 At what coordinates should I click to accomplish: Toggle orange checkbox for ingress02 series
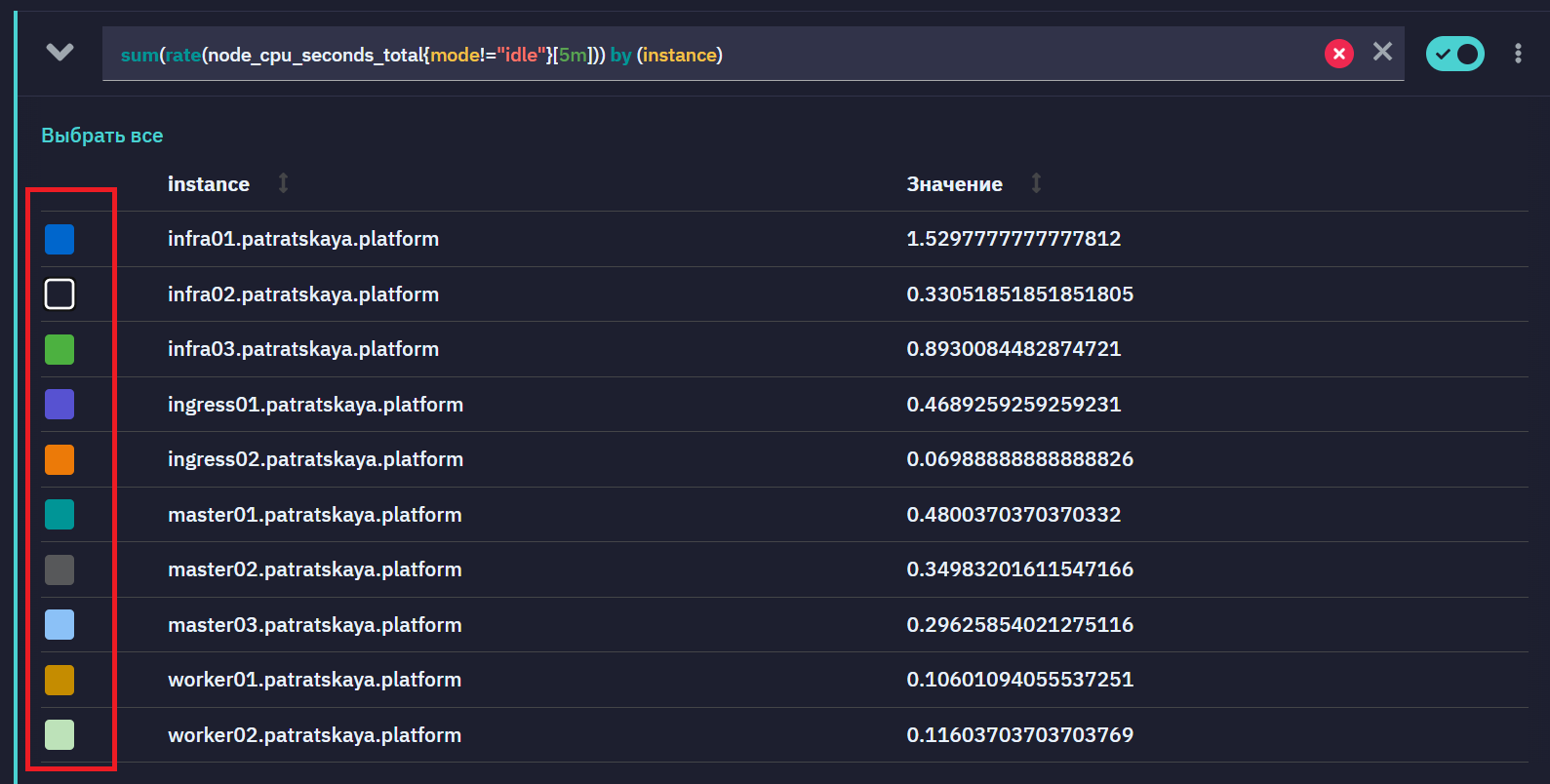[x=60, y=459]
